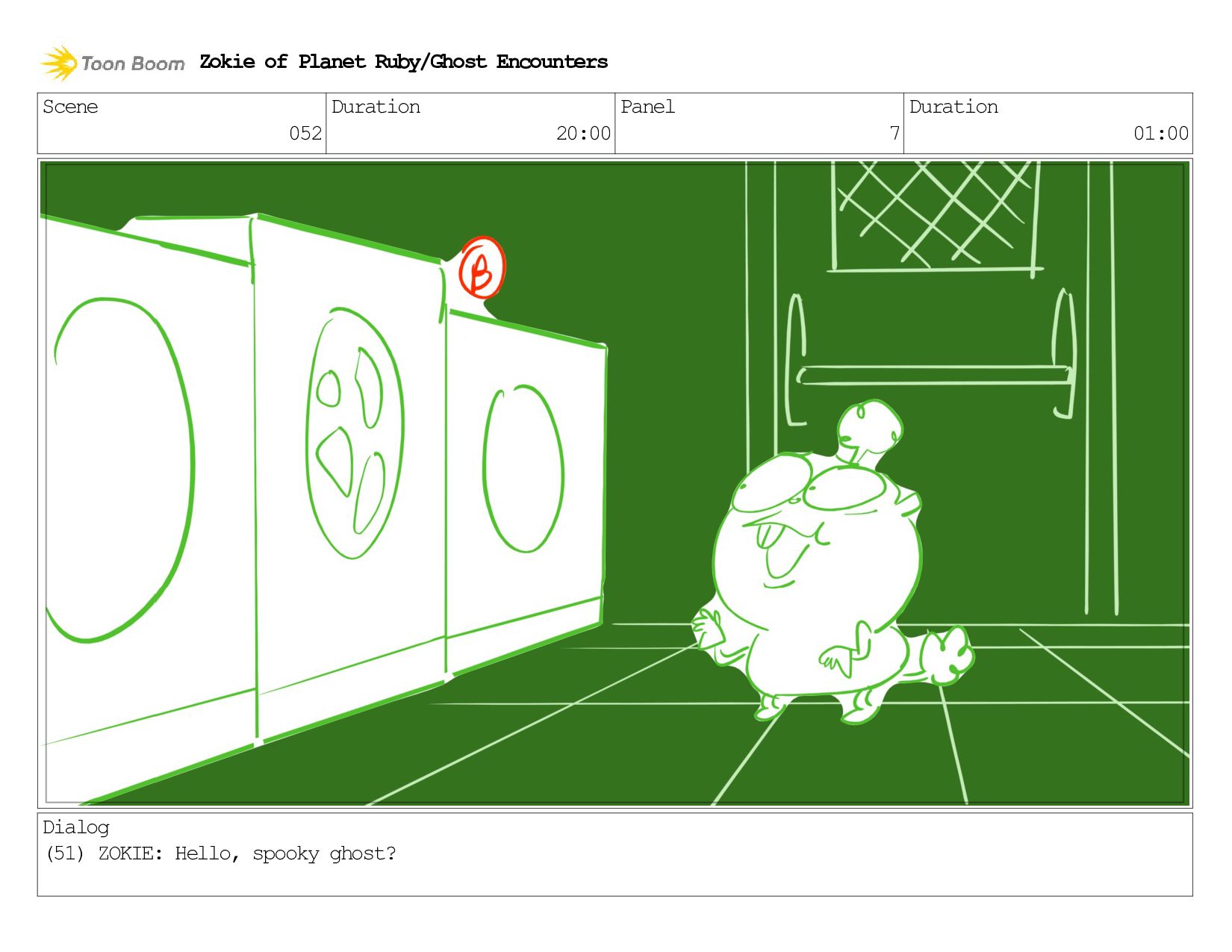
Task: Click the Dialog text line for ZOKIE
Action: click(x=221, y=853)
